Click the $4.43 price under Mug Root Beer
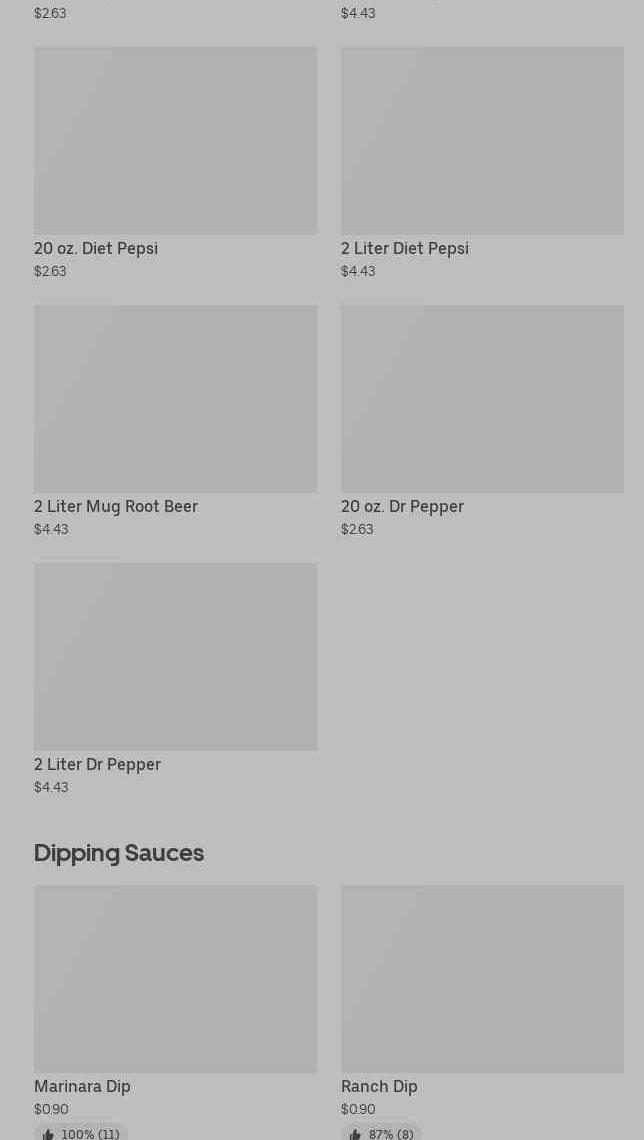This screenshot has height=1140, width=644. 51,529
